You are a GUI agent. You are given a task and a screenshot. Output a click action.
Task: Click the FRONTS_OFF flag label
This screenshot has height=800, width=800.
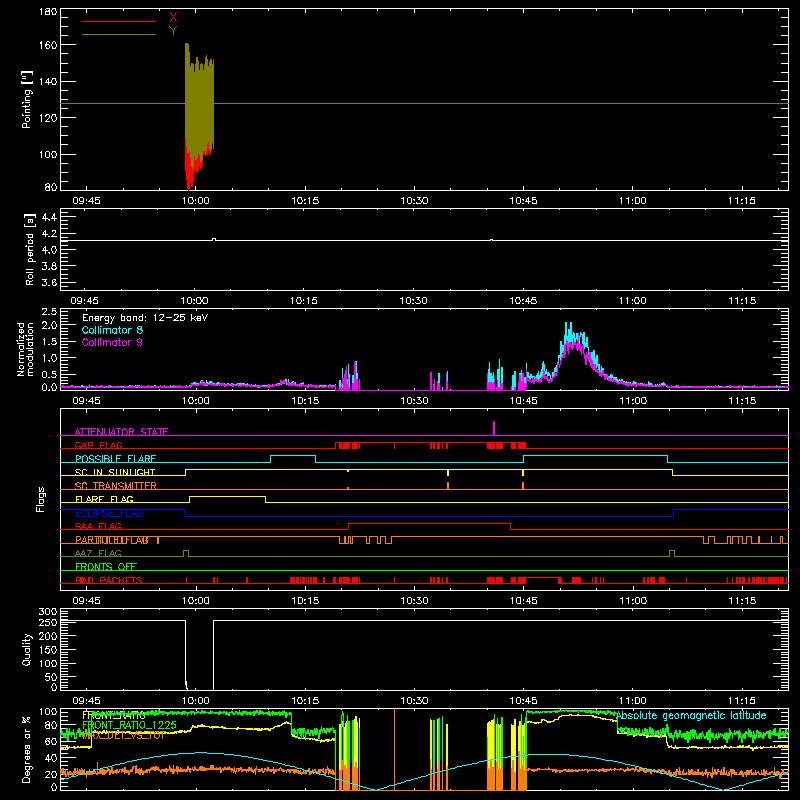click(106, 566)
